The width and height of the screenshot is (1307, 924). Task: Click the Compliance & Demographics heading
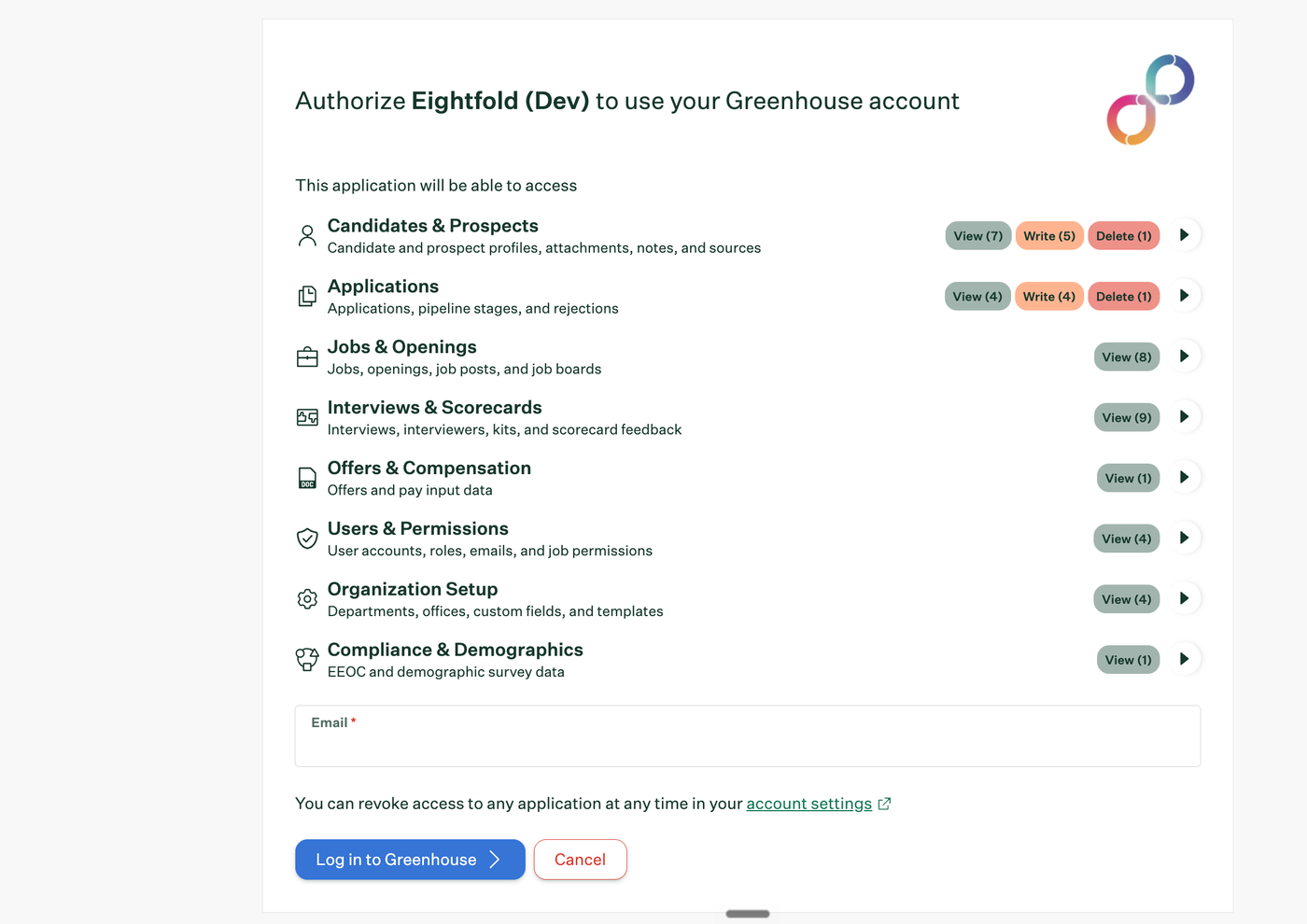tap(456, 651)
